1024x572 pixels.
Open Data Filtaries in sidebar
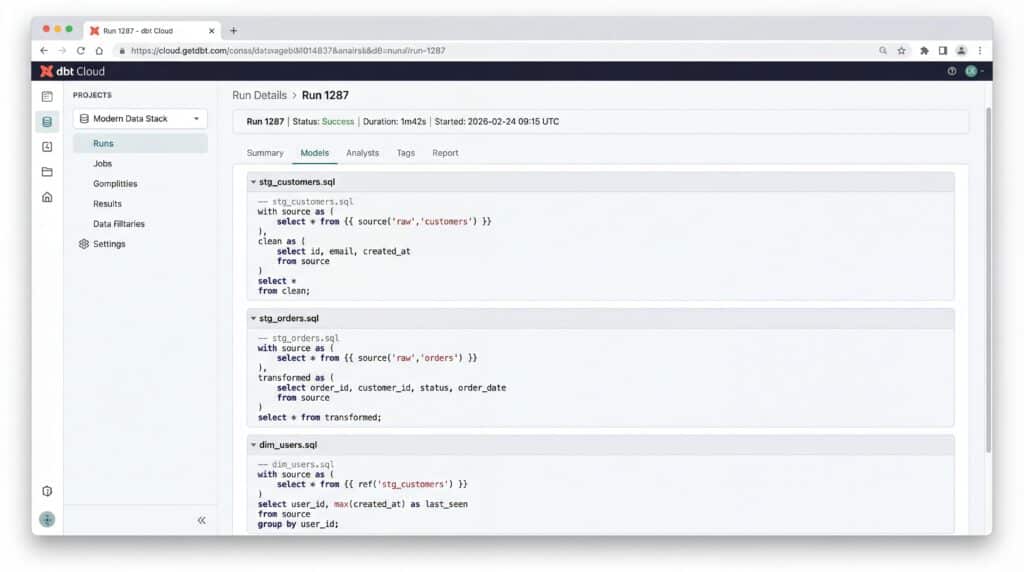(x=119, y=224)
